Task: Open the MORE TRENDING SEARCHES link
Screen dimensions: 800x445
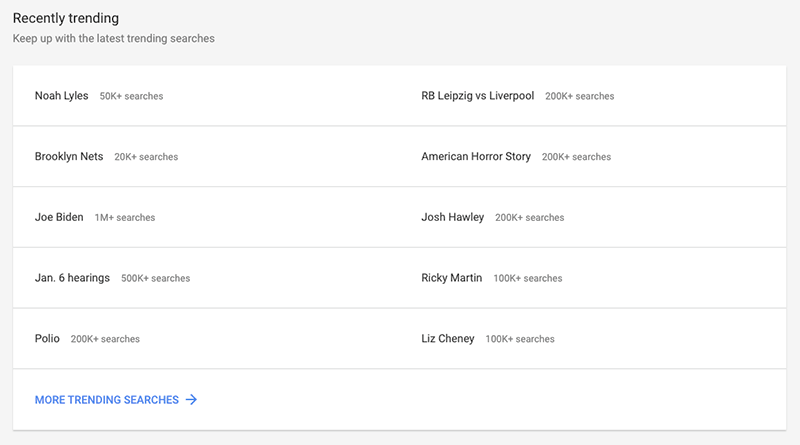Action: pos(116,400)
